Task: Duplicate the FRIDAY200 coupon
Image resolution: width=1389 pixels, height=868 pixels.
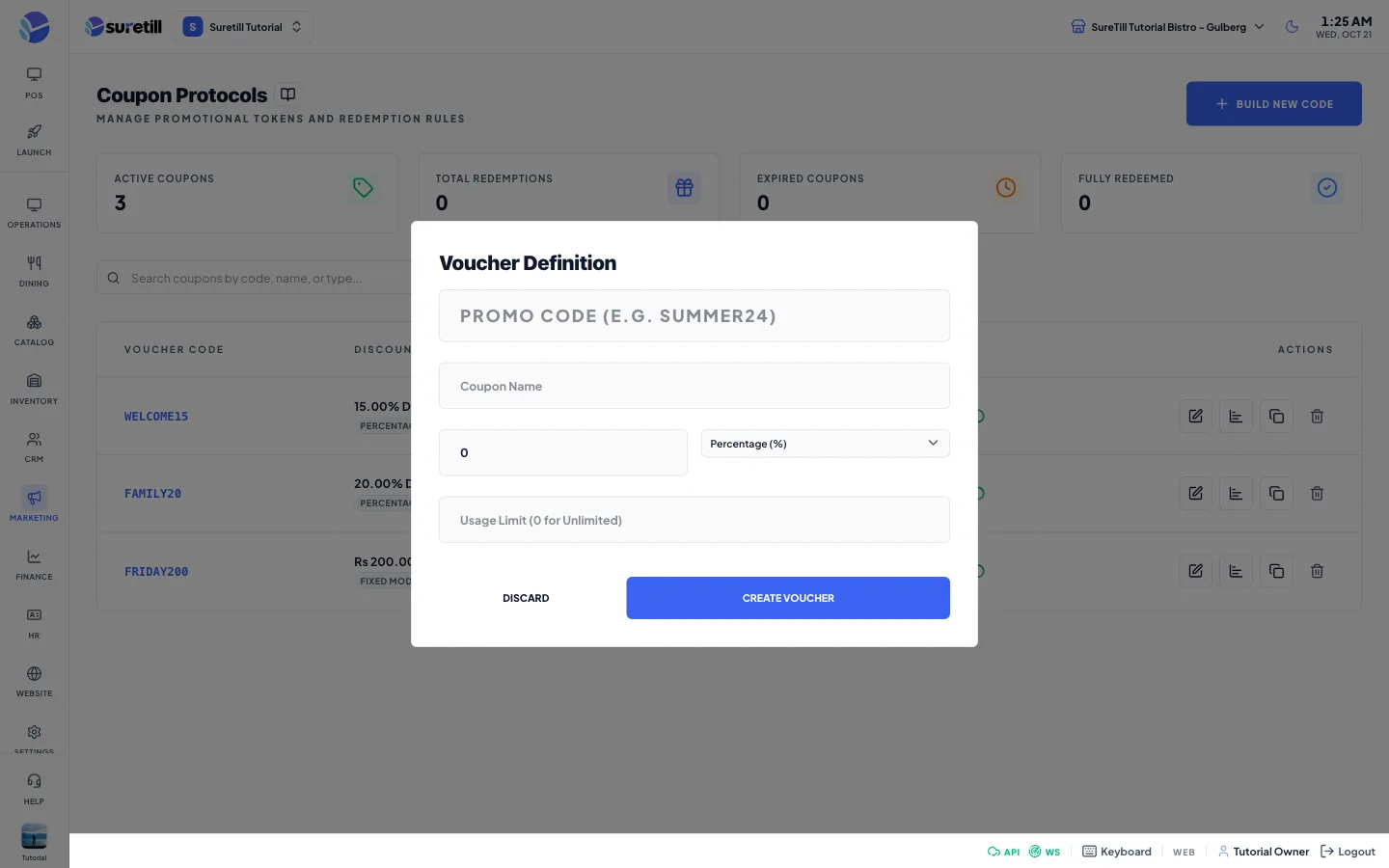Action: (1276, 571)
